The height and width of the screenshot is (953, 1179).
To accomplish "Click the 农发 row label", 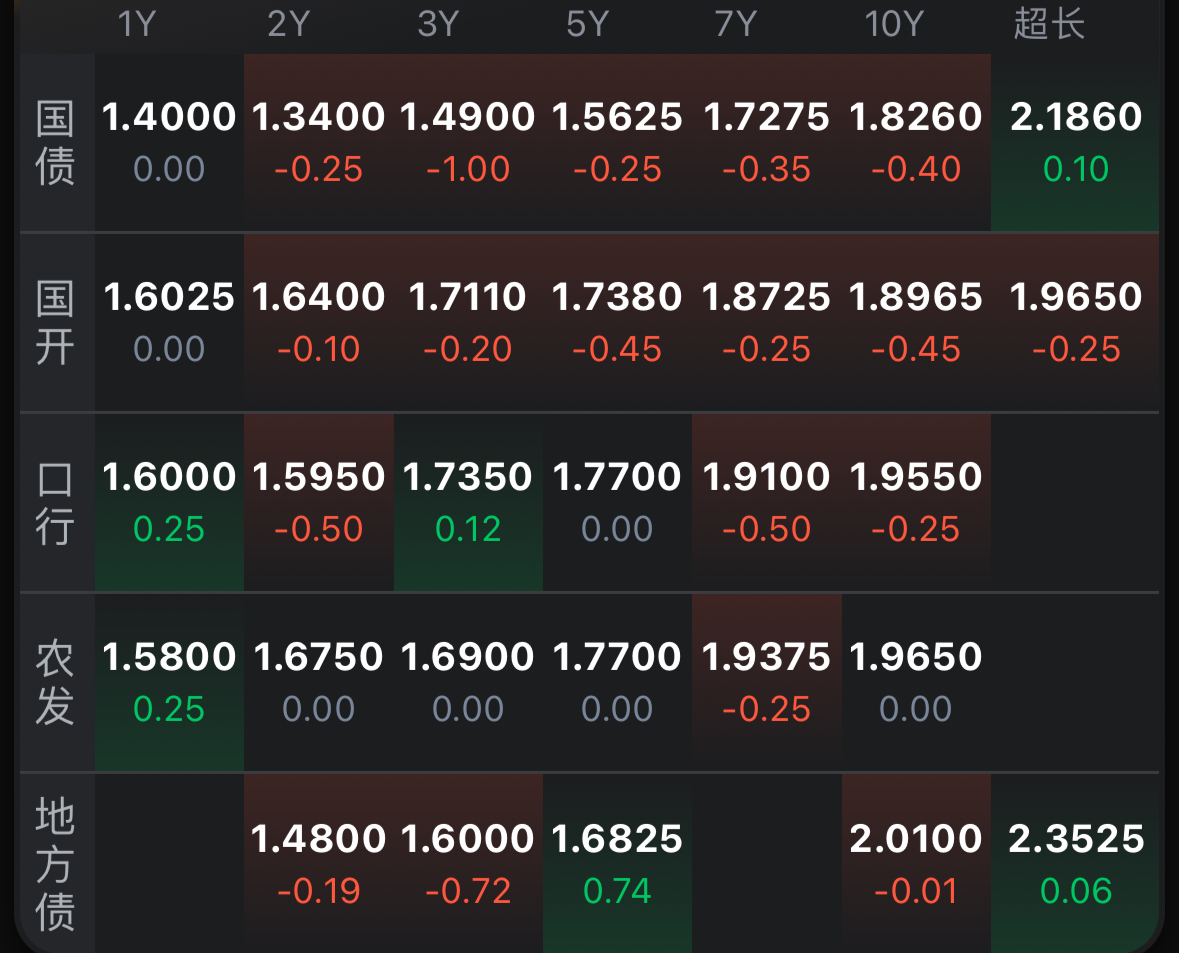I will point(55,683).
